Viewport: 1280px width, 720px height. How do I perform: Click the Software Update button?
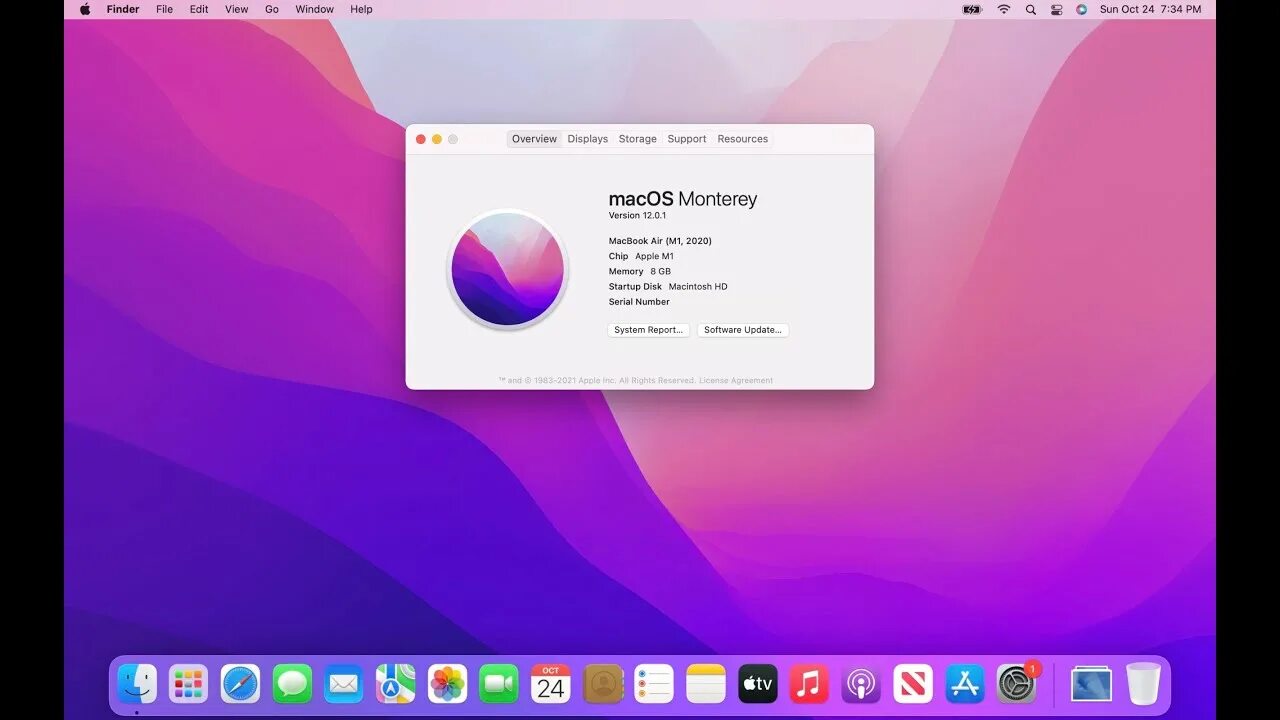coord(743,330)
